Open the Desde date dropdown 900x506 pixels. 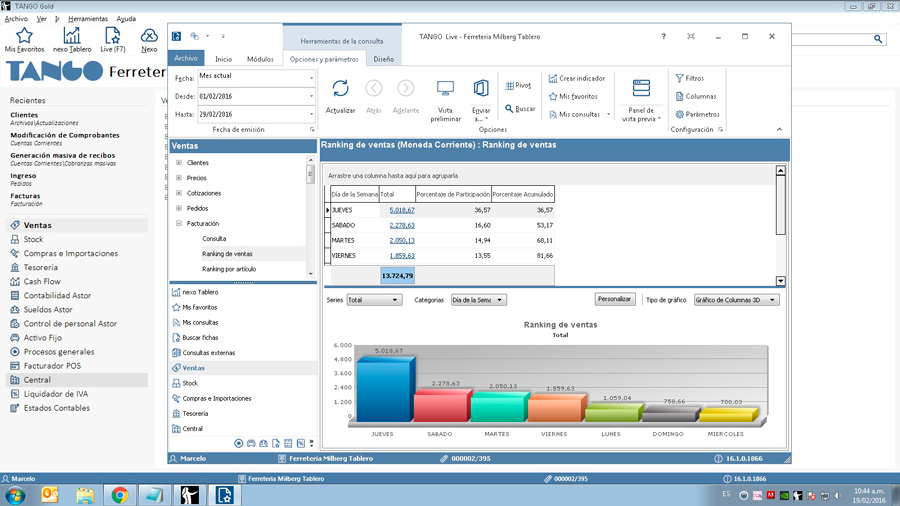(312, 96)
